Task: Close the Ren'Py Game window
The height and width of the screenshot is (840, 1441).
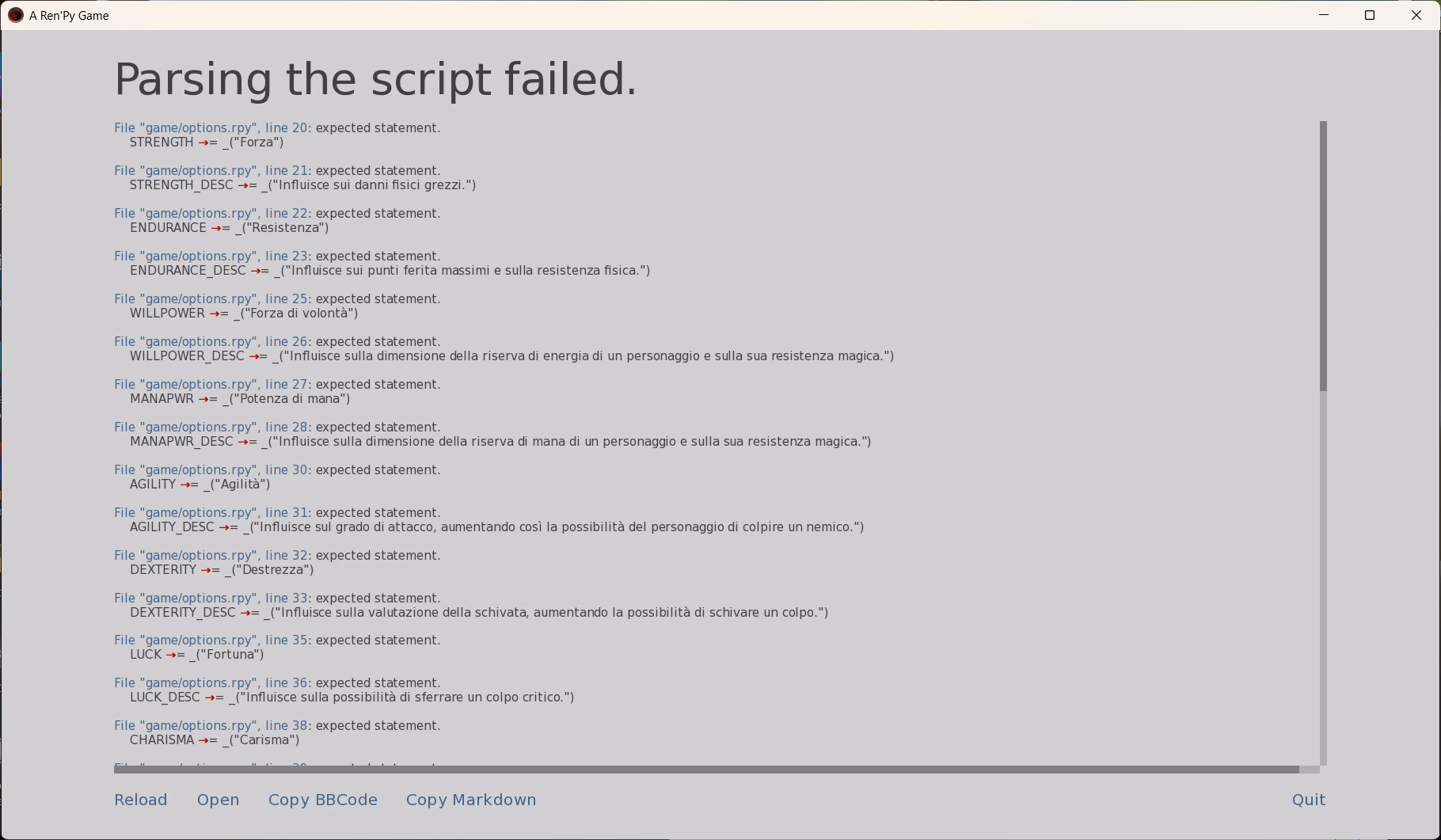Action: tap(1416, 15)
